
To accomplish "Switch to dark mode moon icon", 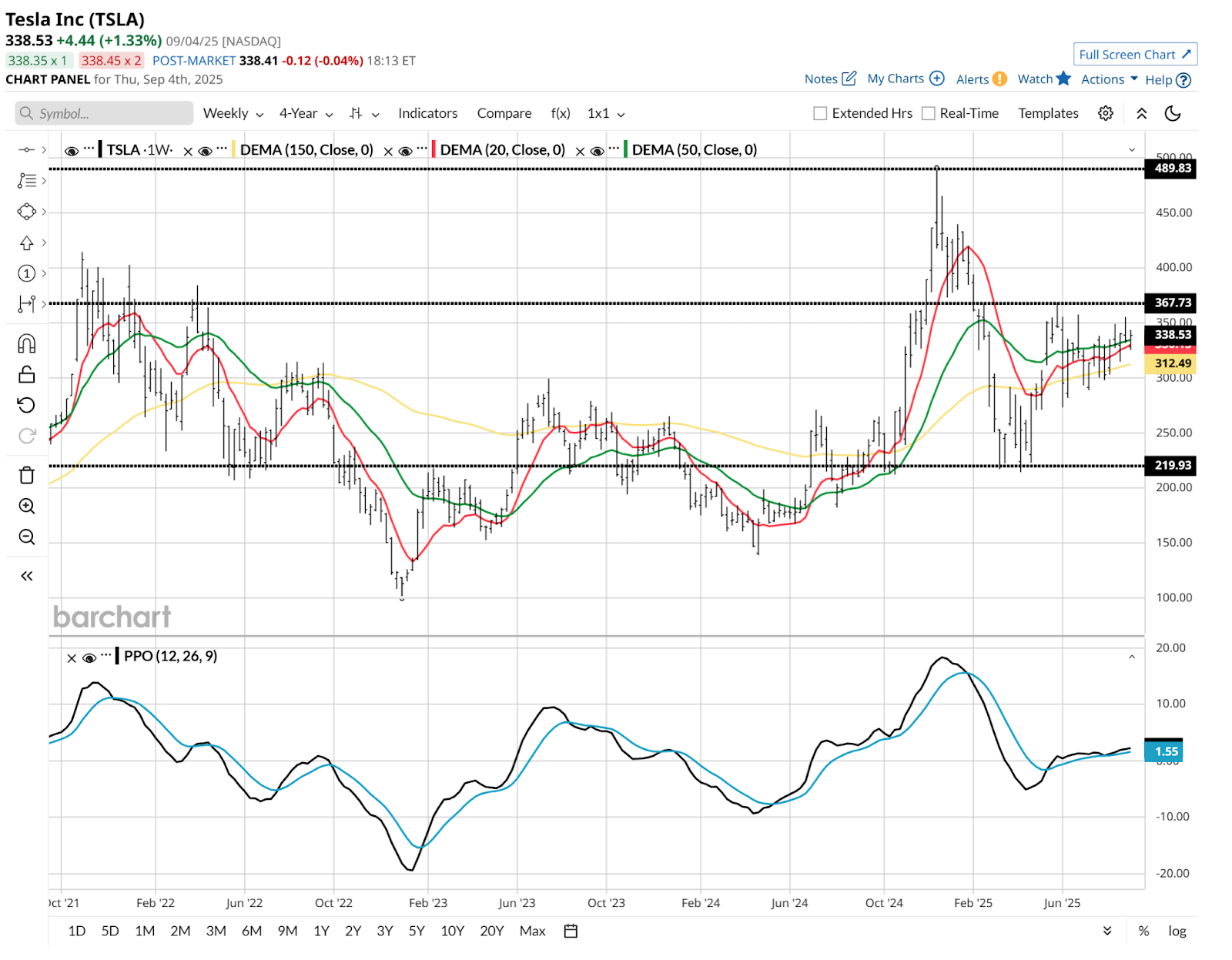I will click(1173, 113).
